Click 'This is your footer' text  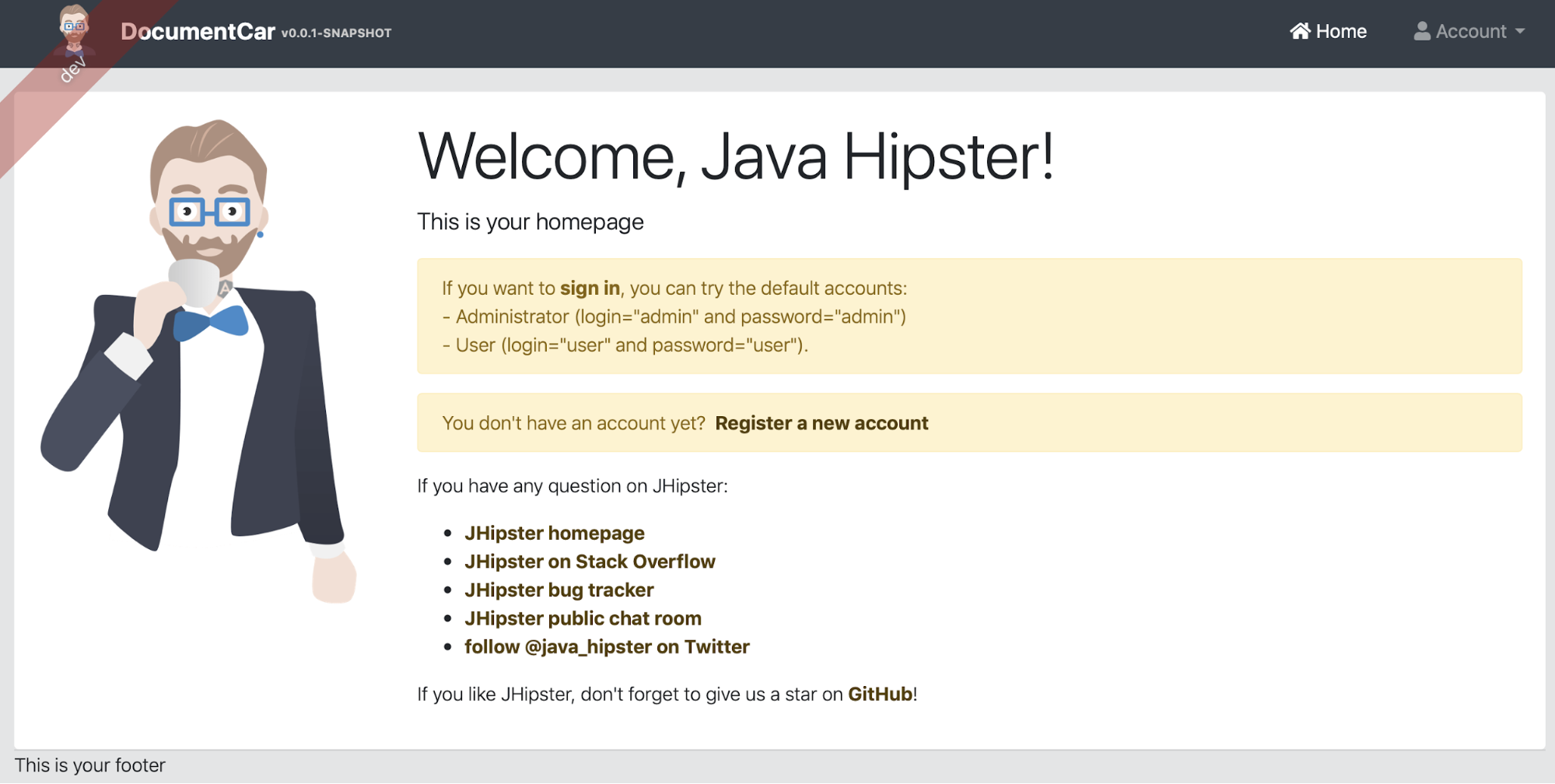tap(90, 765)
